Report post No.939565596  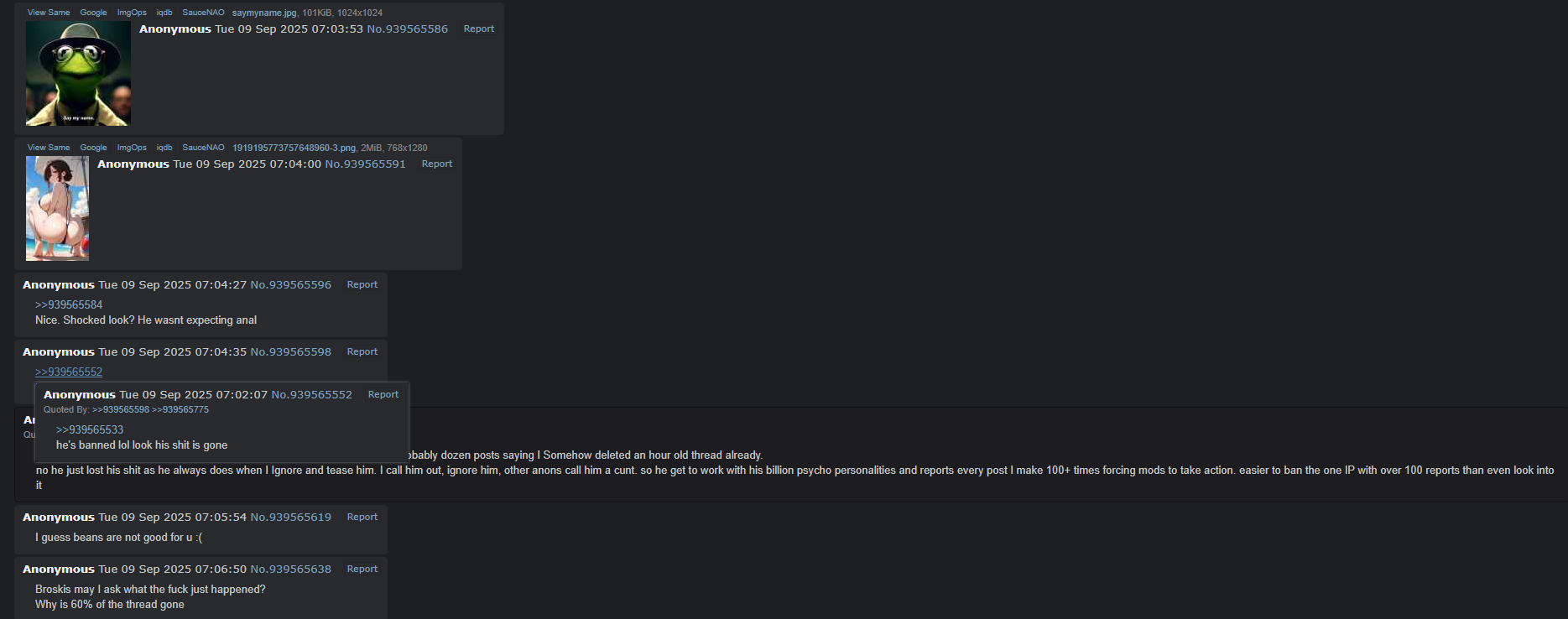tap(362, 284)
